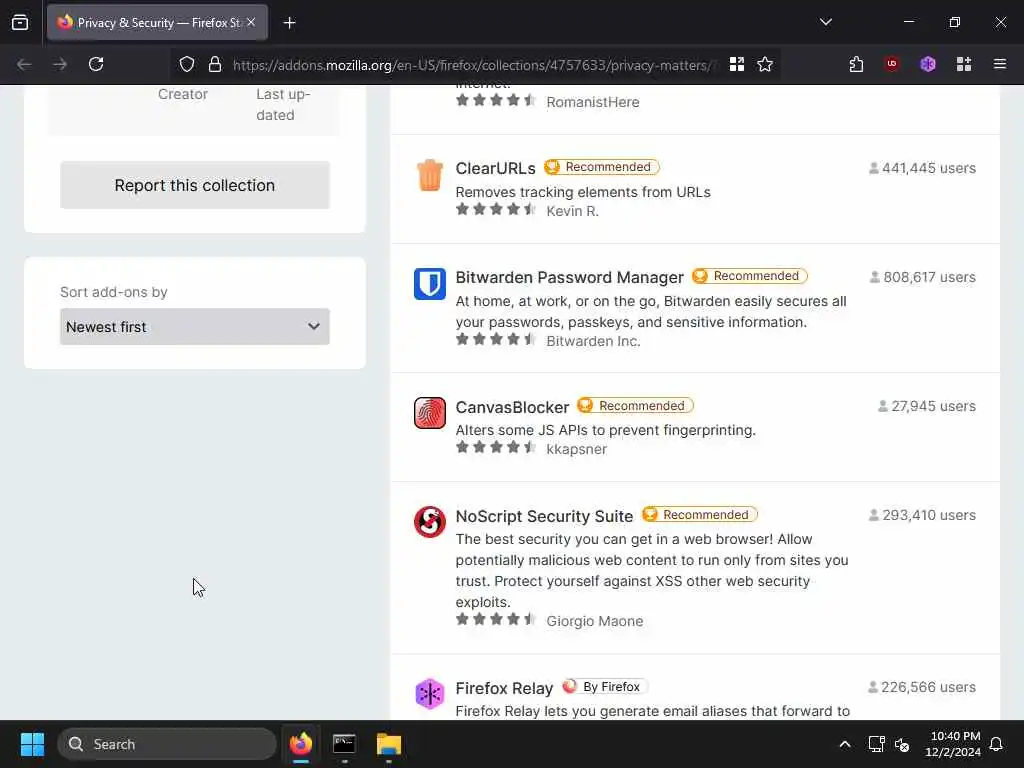
Task: Click author name Kevin R.
Action: 572,211
